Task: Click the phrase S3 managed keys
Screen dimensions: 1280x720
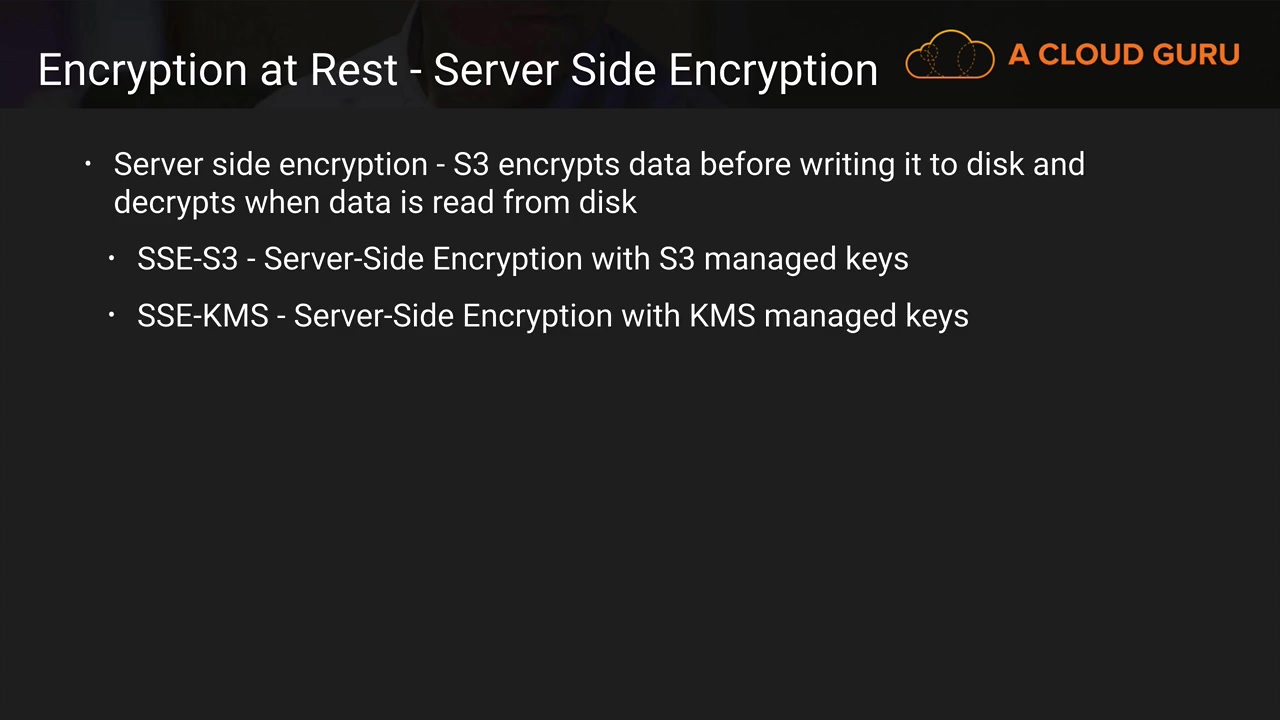Action: (x=783, y=259)
